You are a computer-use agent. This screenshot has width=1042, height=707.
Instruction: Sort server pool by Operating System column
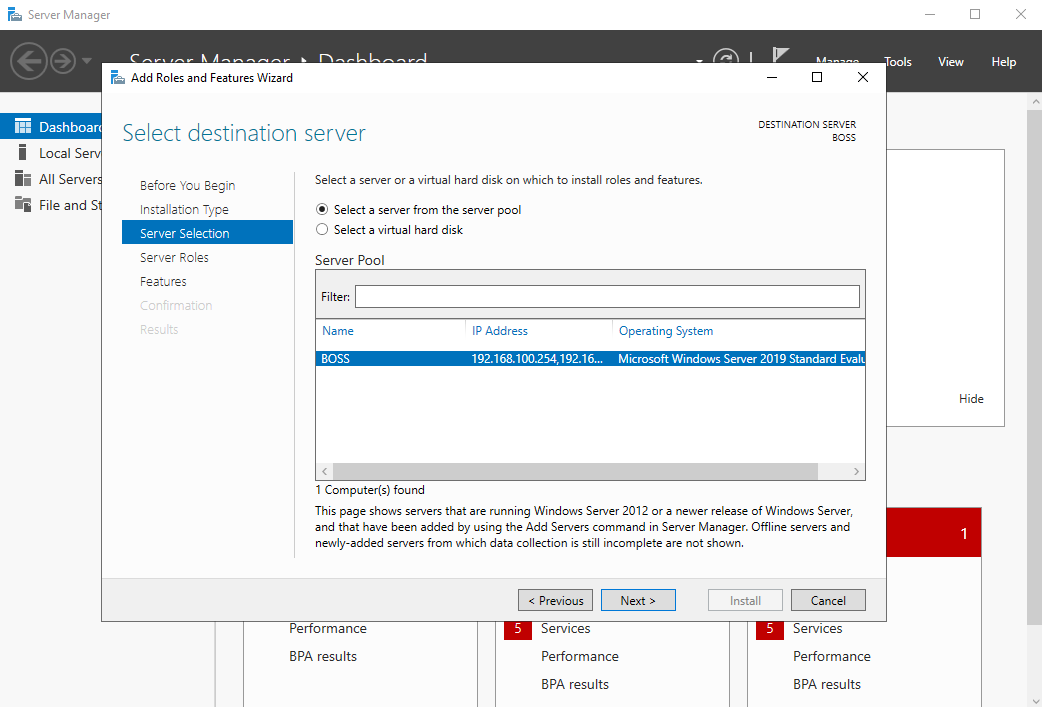click(666, 331)
